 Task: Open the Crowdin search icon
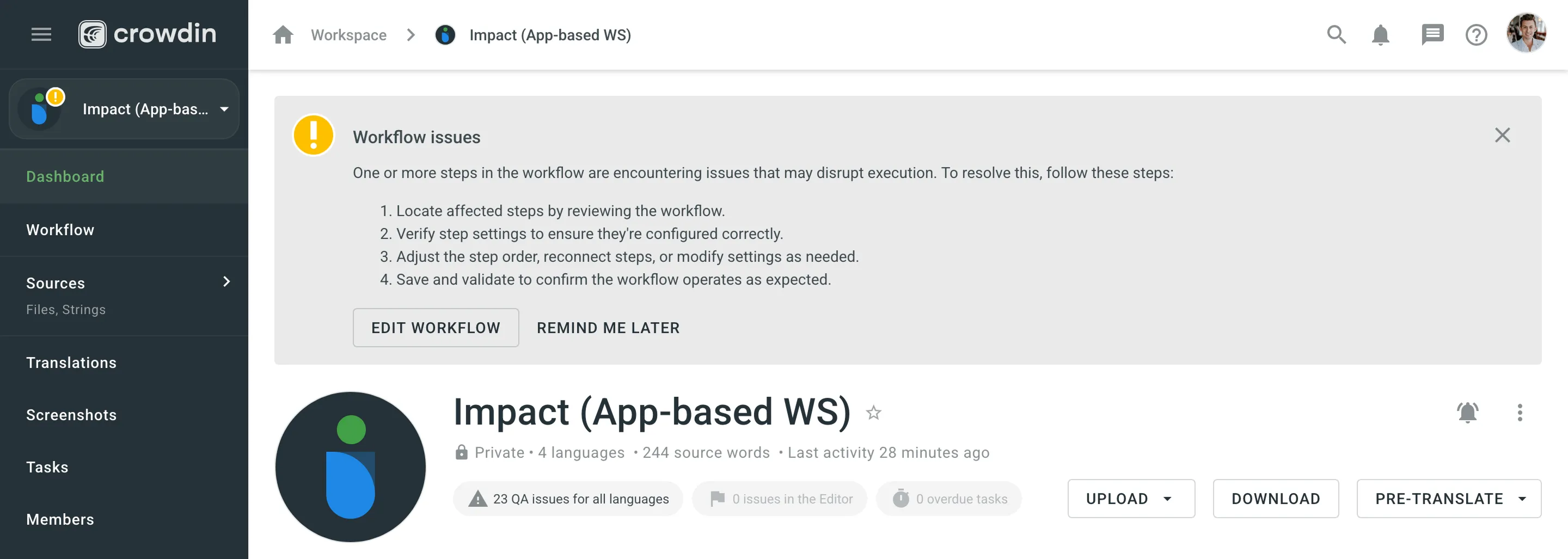point(1337,35)
